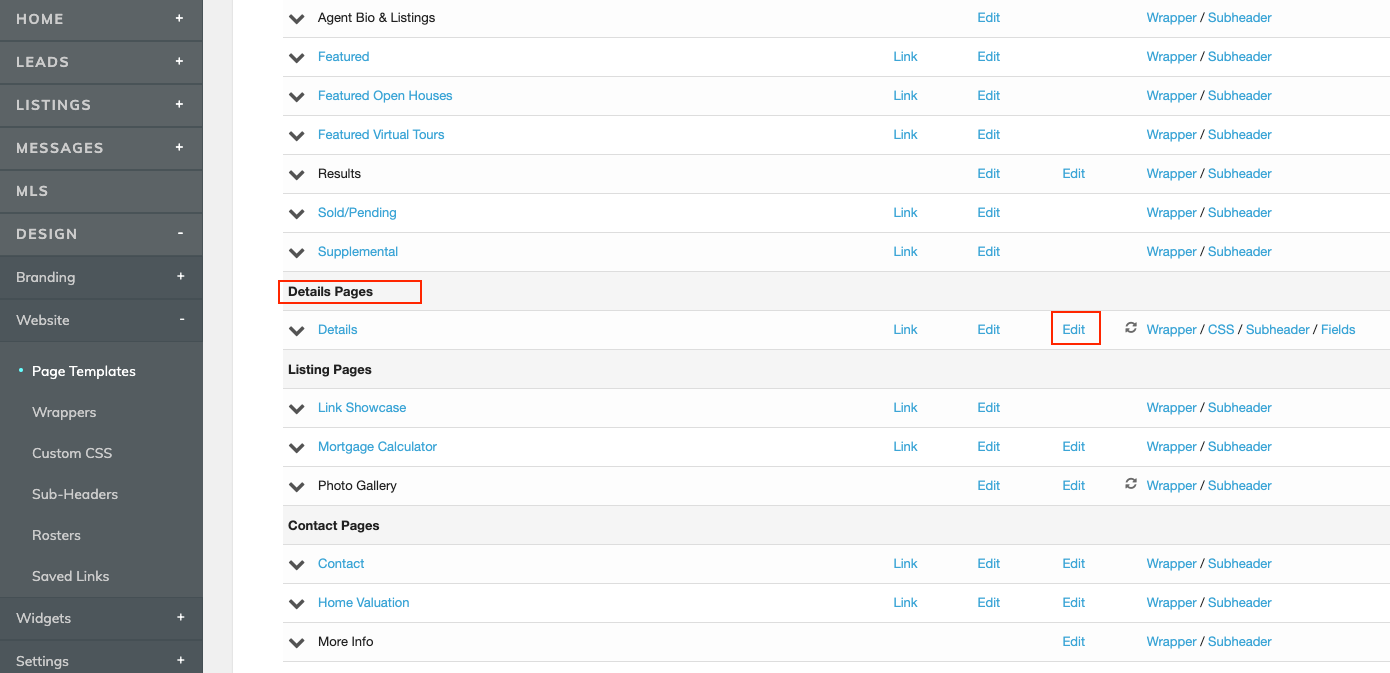This screenshot has height=673, width=1390.
Task: Expand Widgets using its plus icon
Action: tap(180, 618)
